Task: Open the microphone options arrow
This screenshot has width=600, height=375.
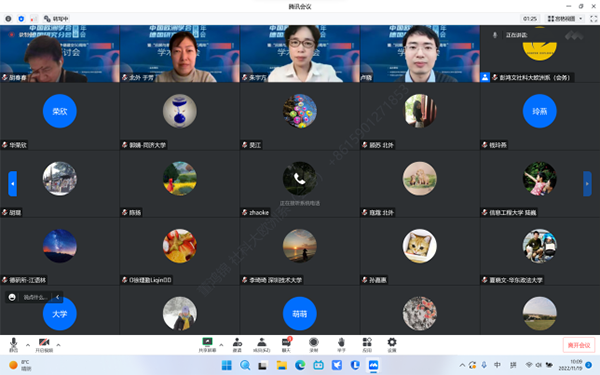Action: (x=28, y=345)
